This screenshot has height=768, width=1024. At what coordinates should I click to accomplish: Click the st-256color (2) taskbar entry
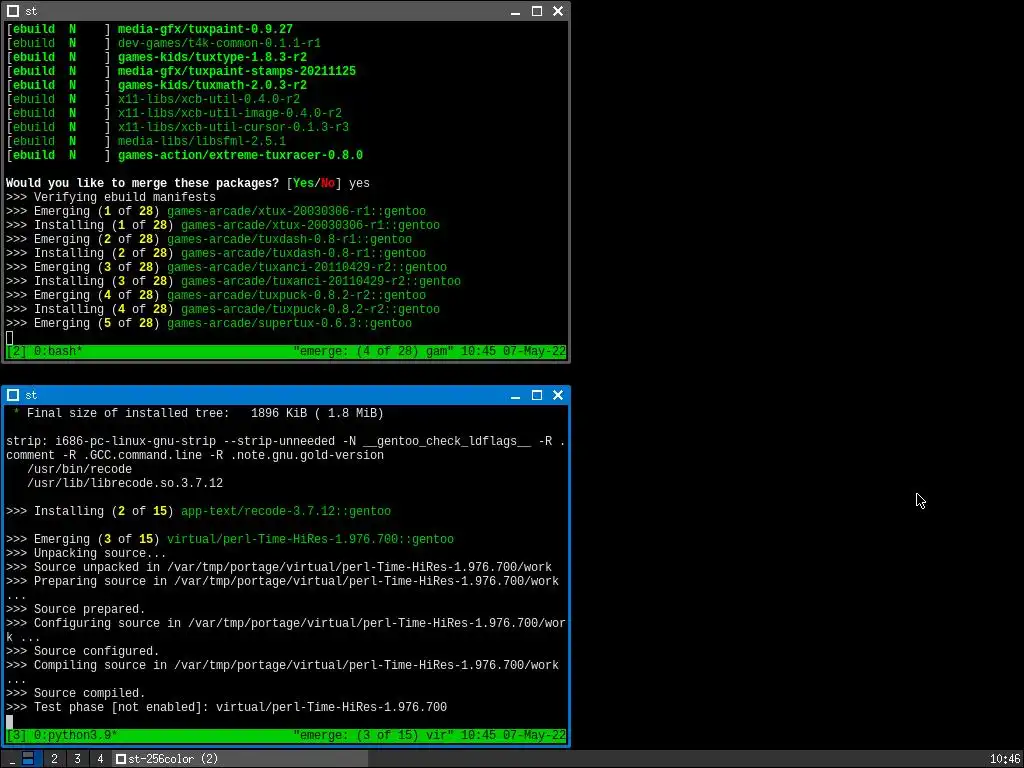[240, 759]
